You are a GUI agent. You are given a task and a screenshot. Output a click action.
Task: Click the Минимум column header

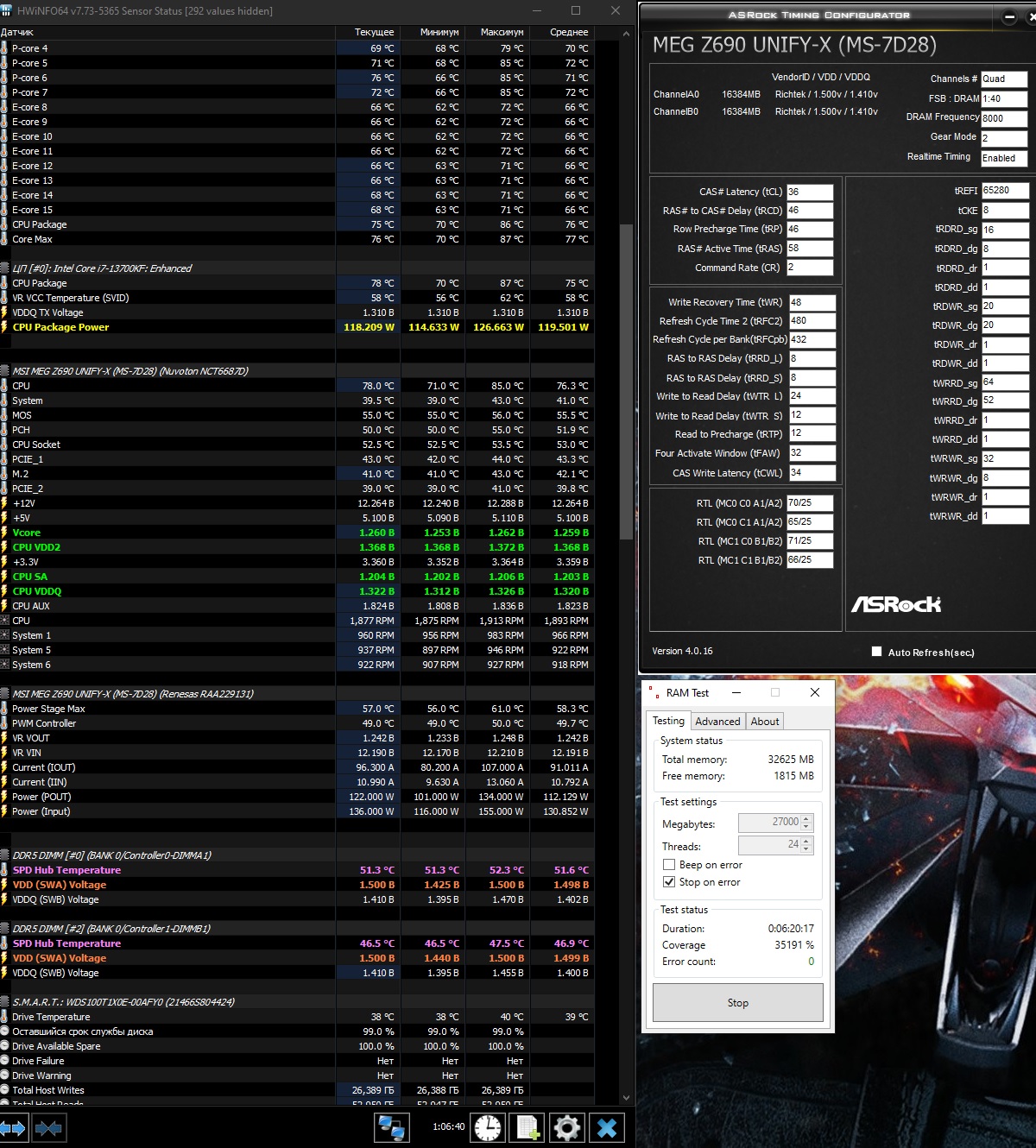[x=432, y=32]
